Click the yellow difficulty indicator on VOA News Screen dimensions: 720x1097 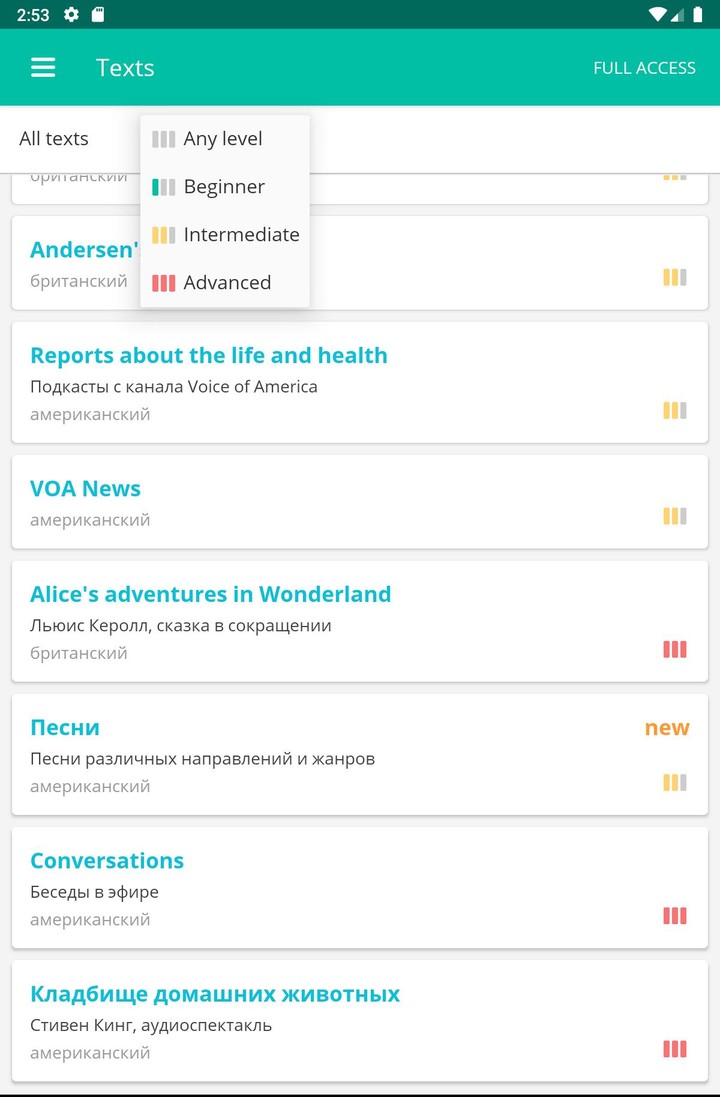pos(675,516)
